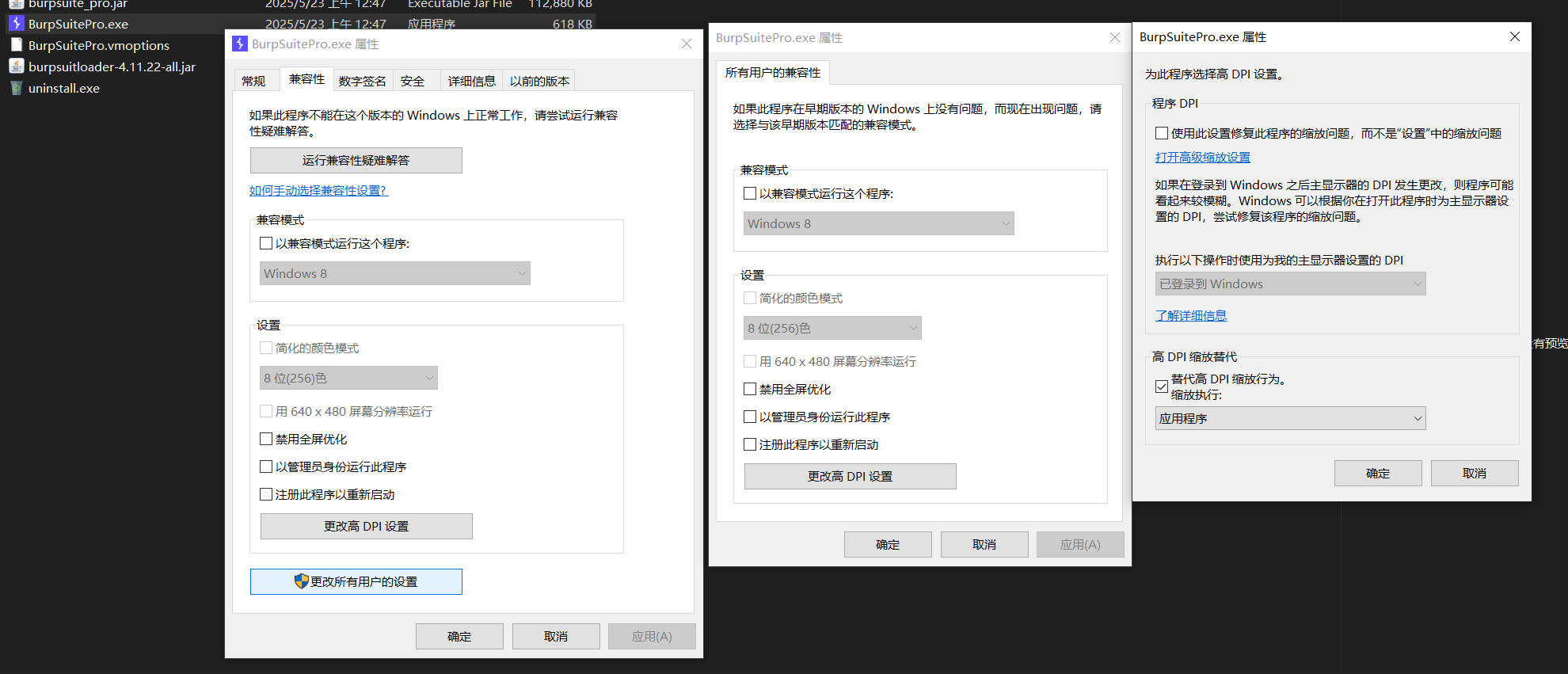Enable compatibility mode checkbox in middle dialog

point(750,193)
